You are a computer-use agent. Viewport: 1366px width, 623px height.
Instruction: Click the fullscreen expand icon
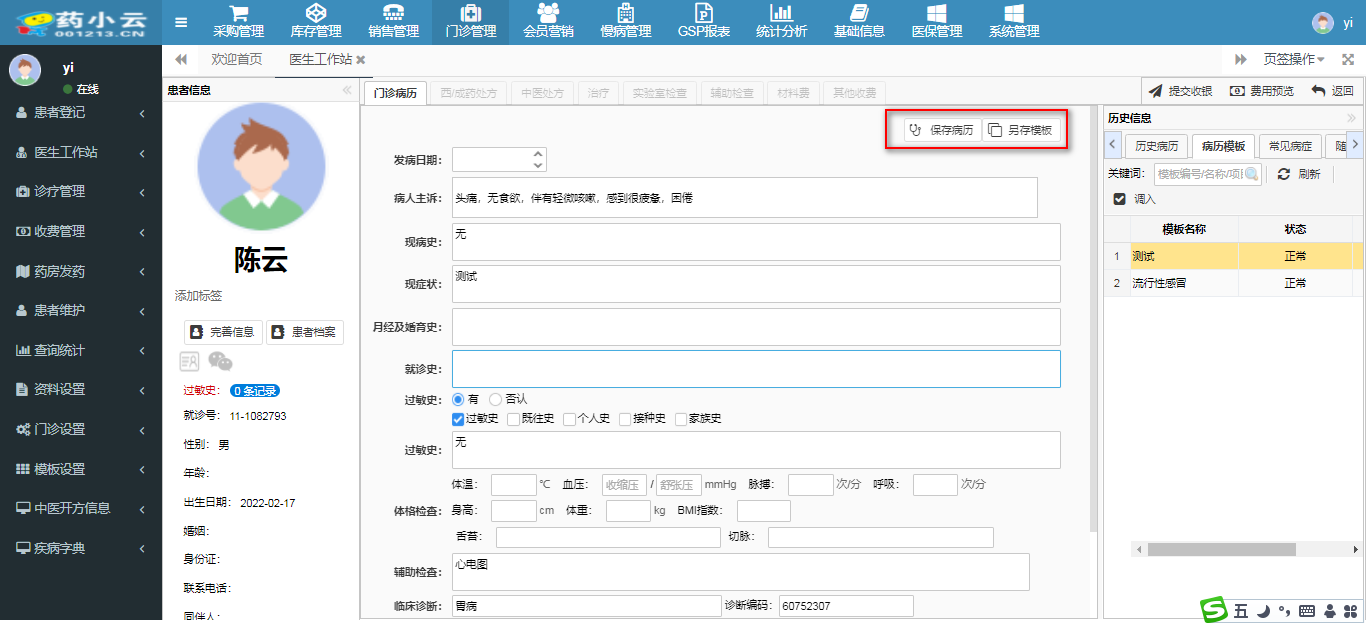point(1348,60)
